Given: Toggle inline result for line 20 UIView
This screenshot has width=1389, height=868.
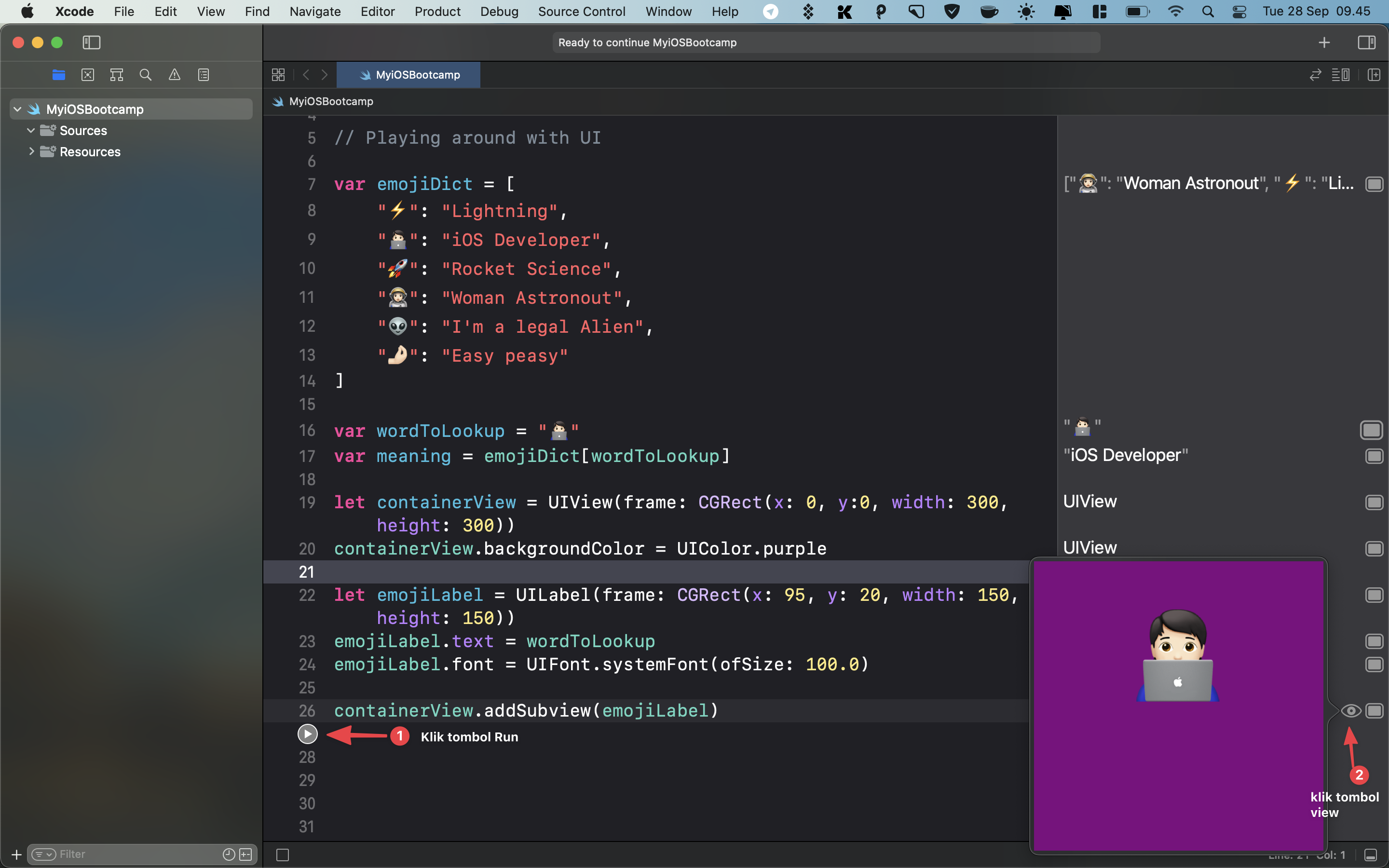Looking at the screenshot, I should point(1374,548).
